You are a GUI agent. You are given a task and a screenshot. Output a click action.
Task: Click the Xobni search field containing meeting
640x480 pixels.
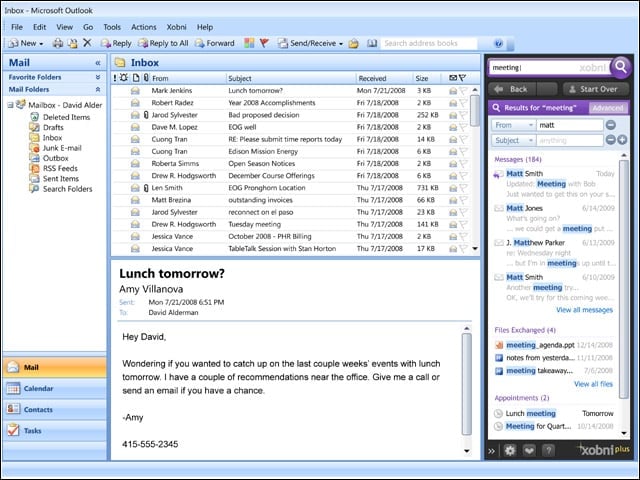click(x=550, y=68)
